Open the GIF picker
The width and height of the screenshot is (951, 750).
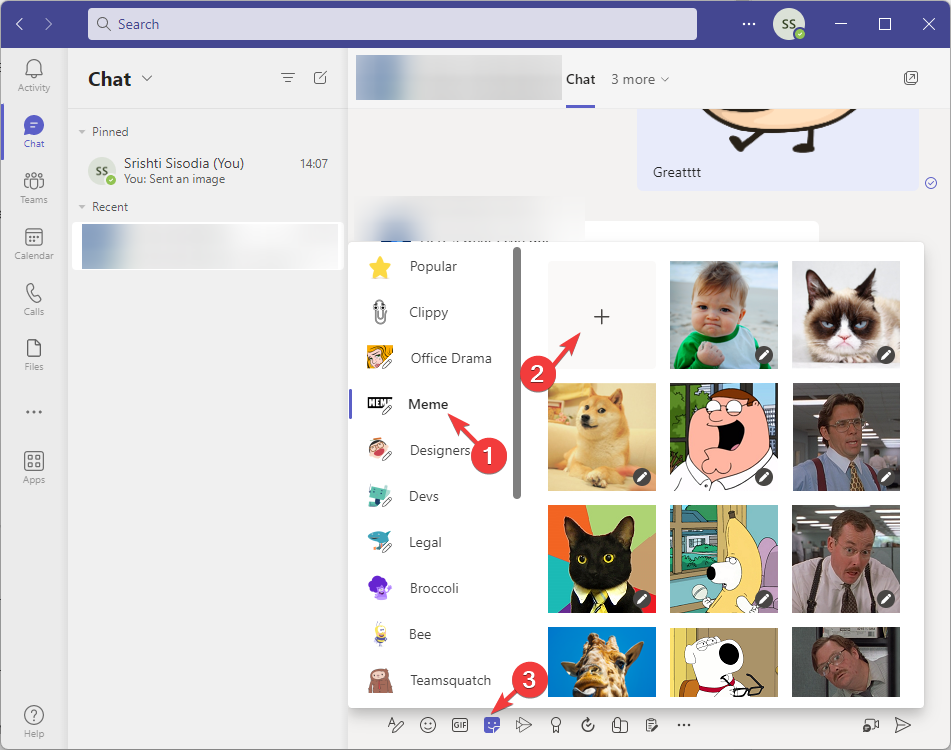(460, 725)
